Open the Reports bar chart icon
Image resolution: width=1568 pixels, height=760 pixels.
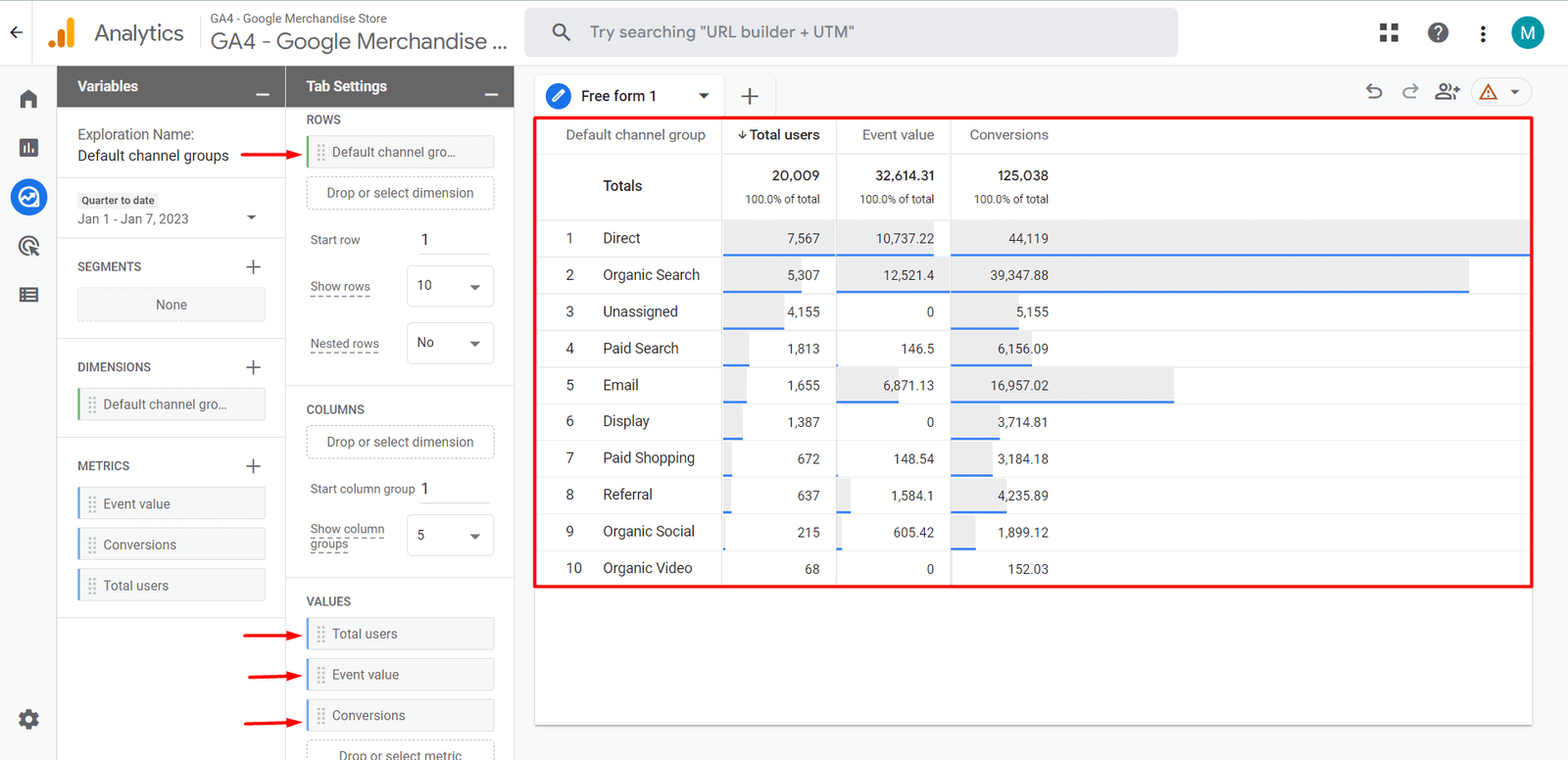coord(28,148)
